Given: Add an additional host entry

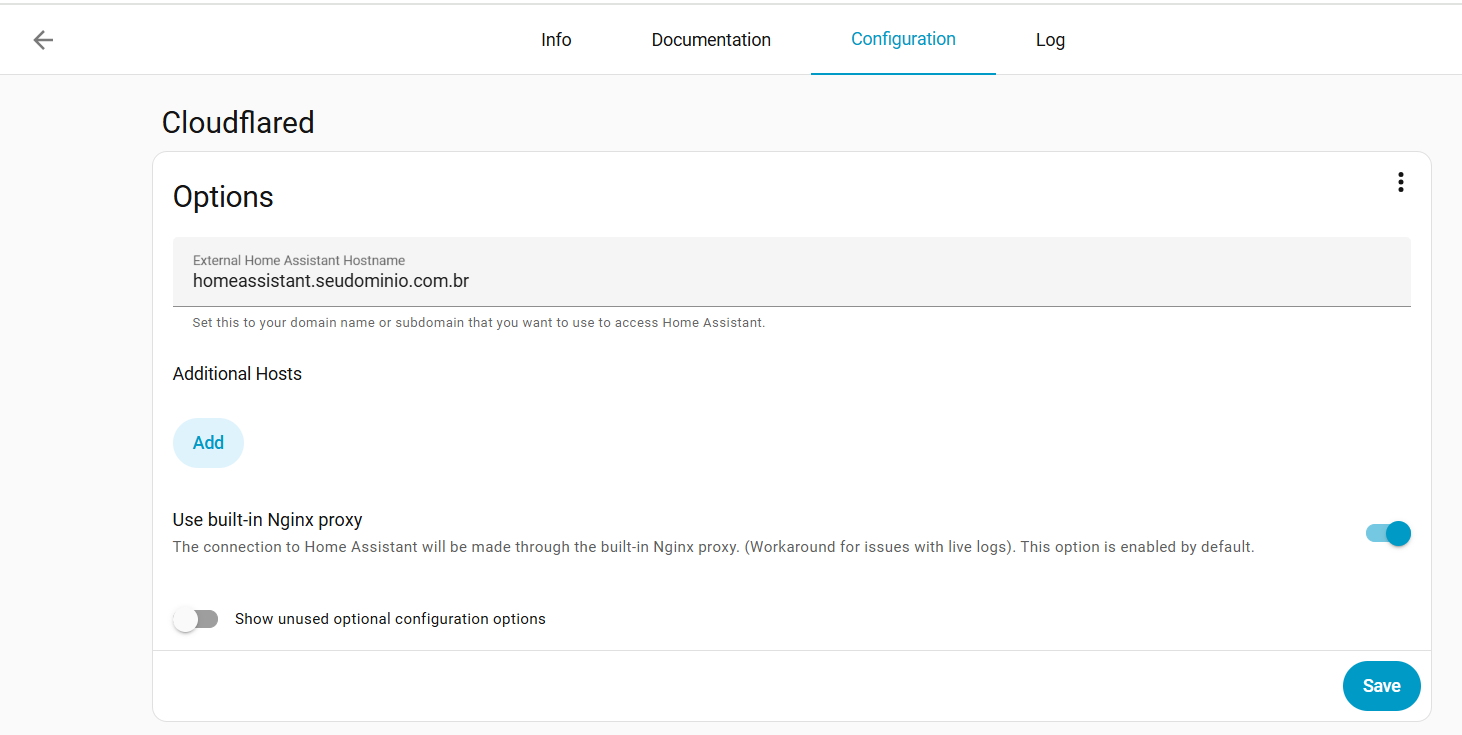Looking at the screenshot, I should coord(208,442).
